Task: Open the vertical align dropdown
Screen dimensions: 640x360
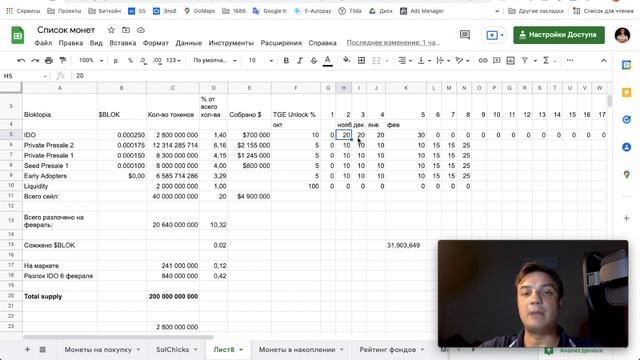Action: click(424, 60)
